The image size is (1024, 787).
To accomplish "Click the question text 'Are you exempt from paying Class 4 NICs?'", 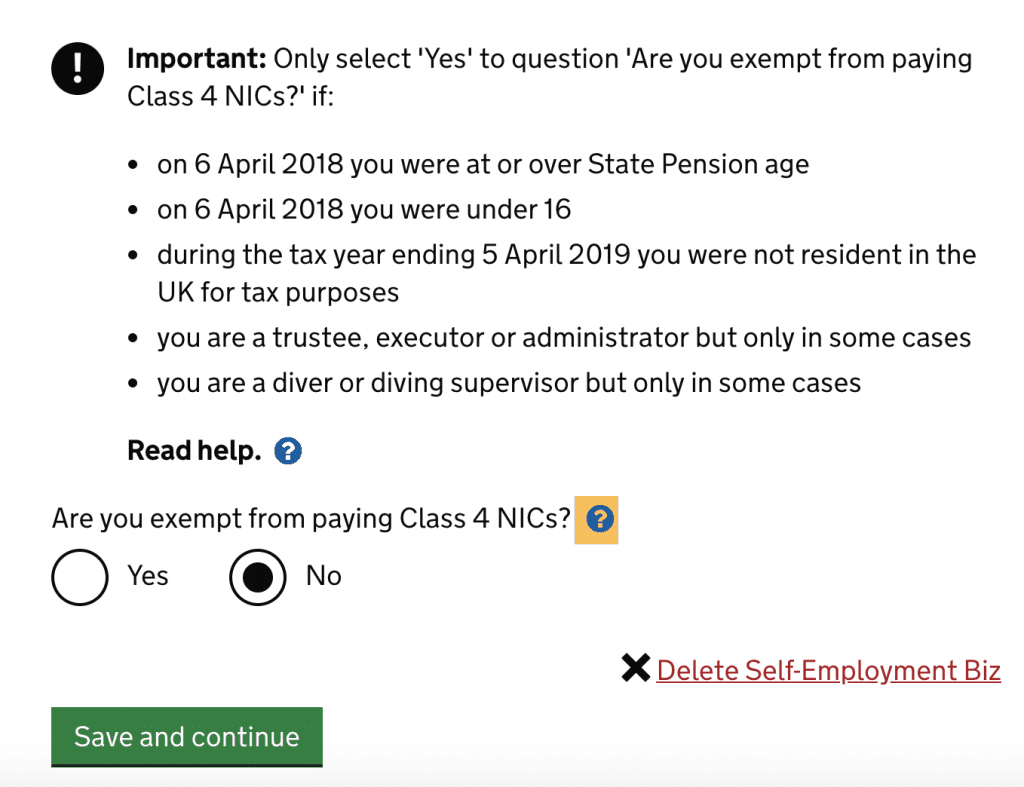I will point(312,518).
